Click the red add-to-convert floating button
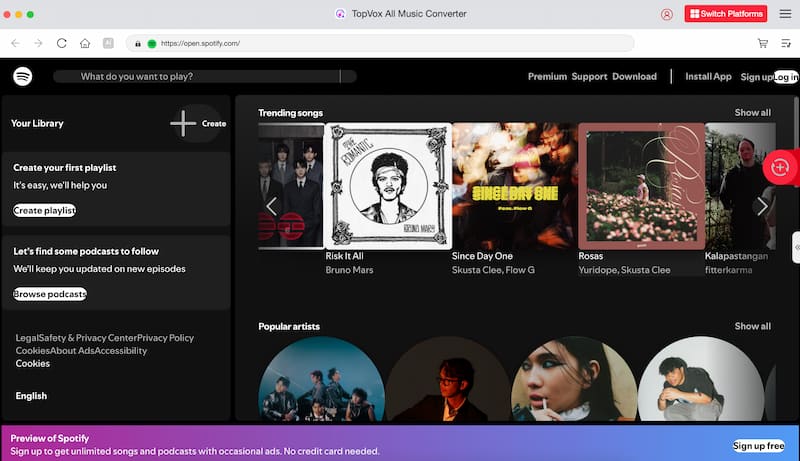800x461 pixels. [x=780, y=167]
